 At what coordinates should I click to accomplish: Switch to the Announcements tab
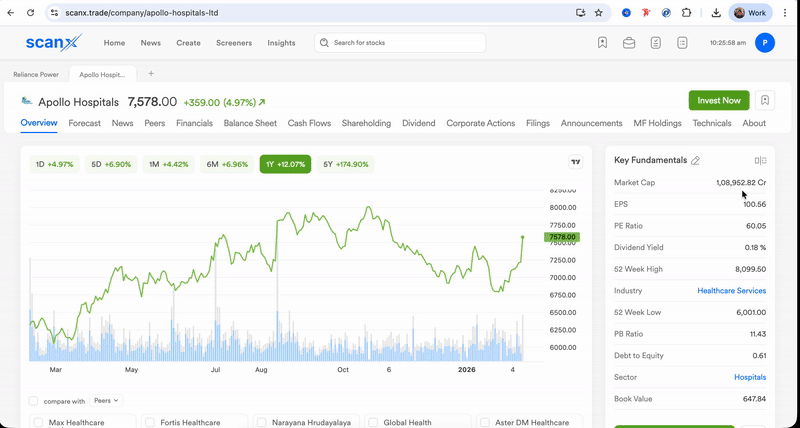(x=591, y=123)
